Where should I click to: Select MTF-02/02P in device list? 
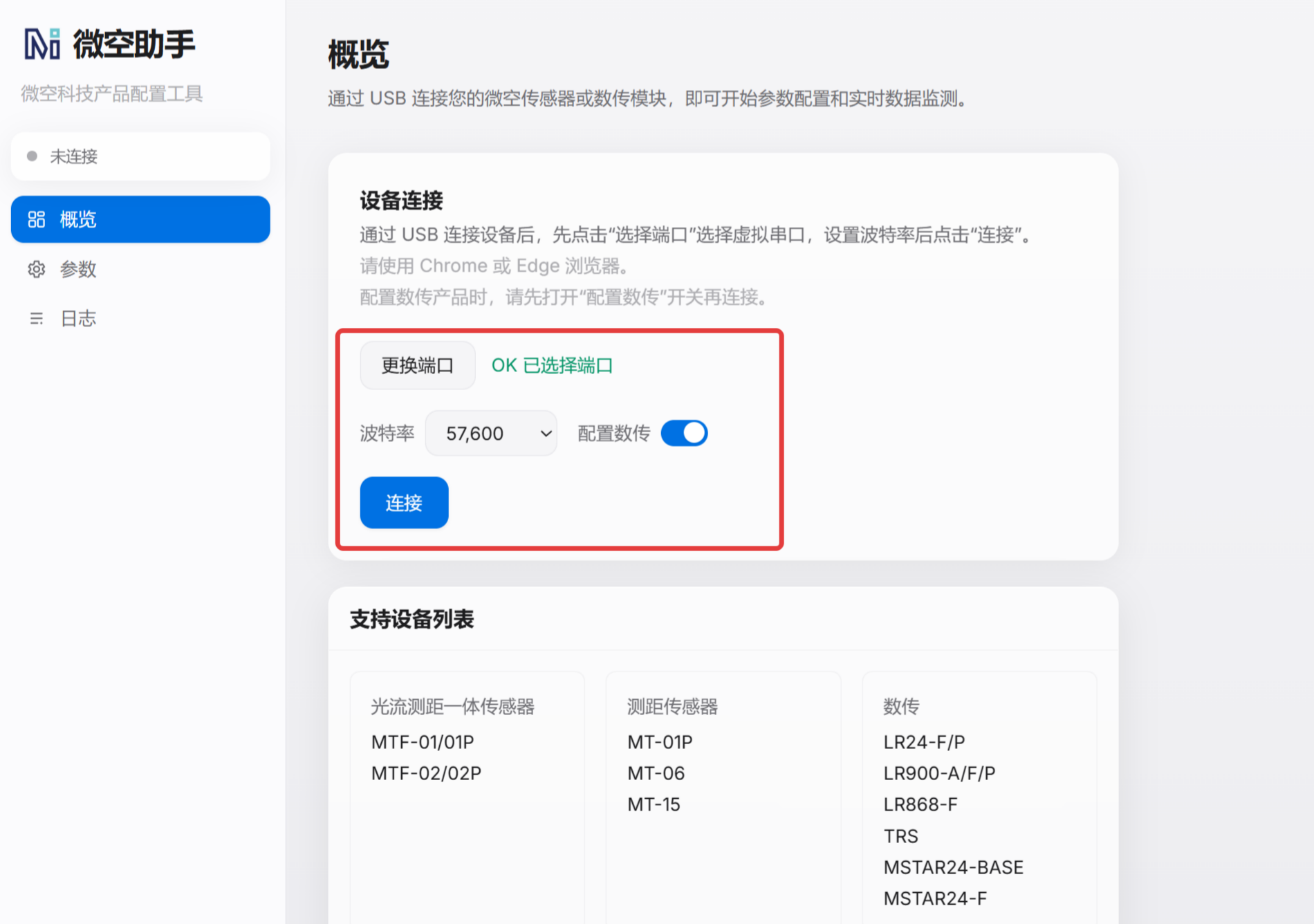click(426, 773)
